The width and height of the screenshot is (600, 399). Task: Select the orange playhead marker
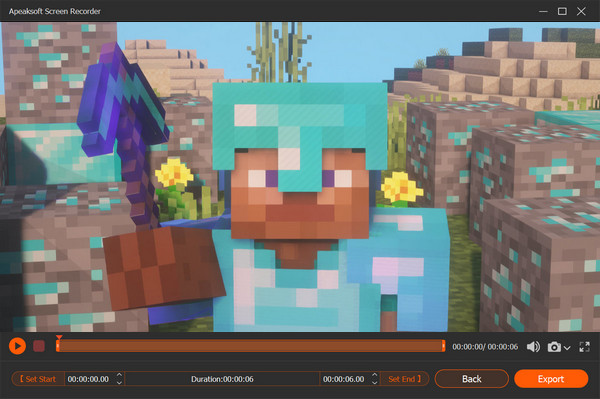59,337
